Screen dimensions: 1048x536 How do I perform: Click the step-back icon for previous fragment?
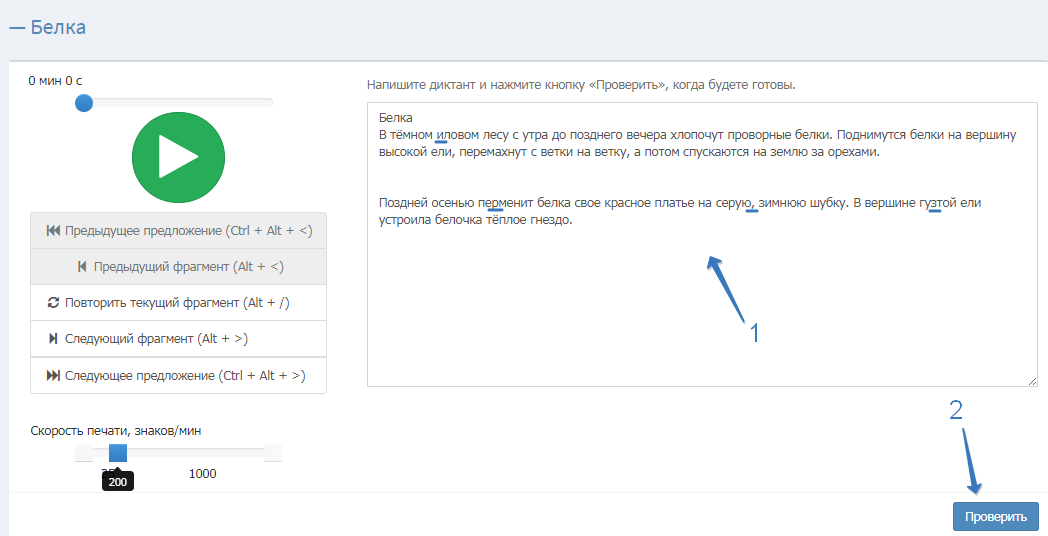click(x=82, y=267)
